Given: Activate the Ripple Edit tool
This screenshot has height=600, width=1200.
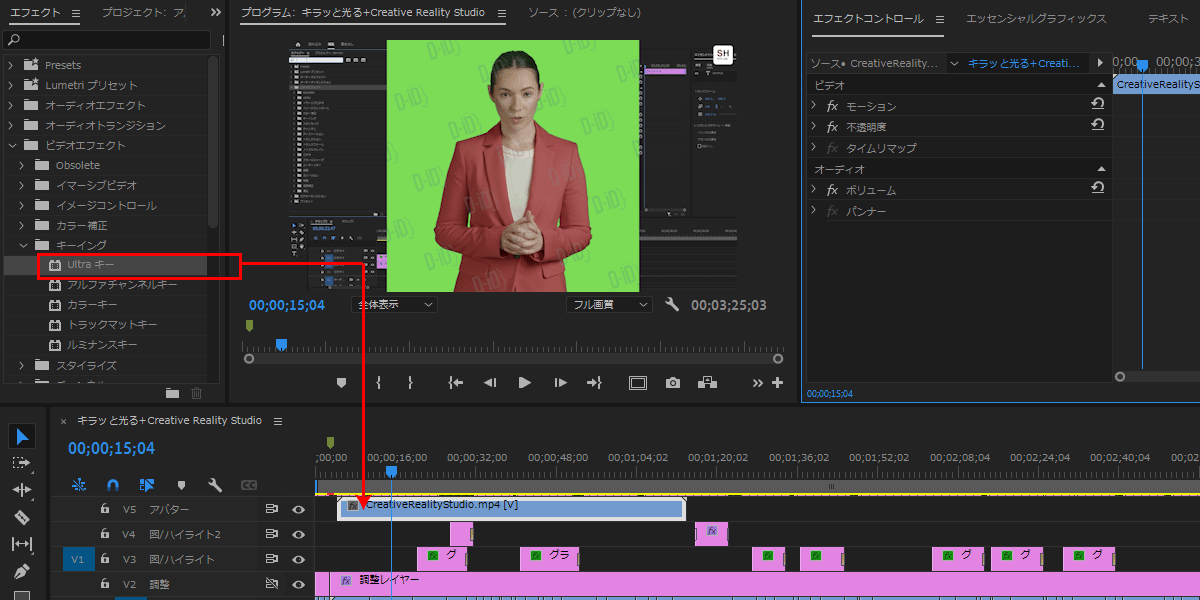Looking at the screenshot, I should (22, 490).
